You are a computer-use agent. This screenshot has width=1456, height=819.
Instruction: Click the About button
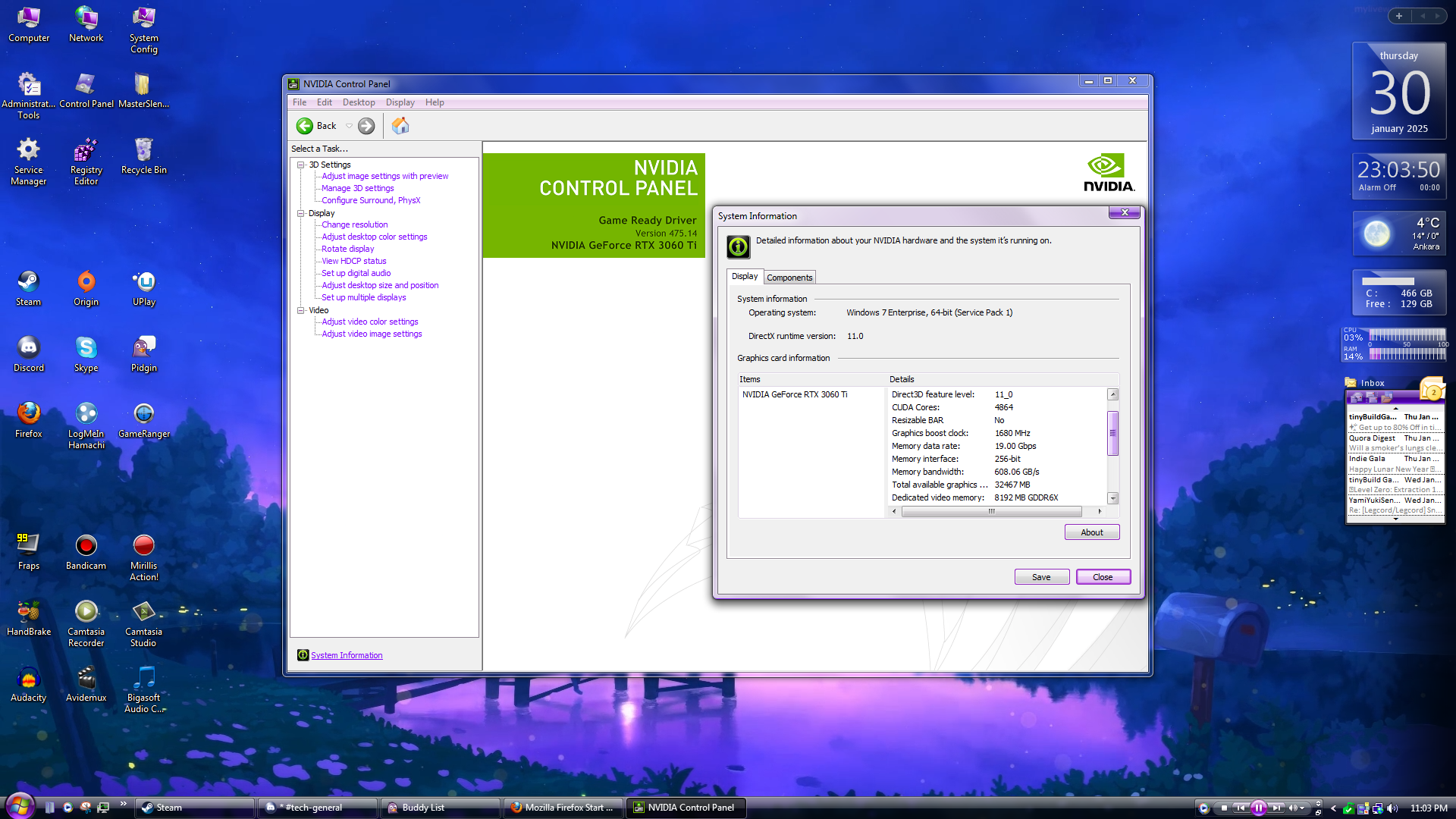coord(1091,532)
